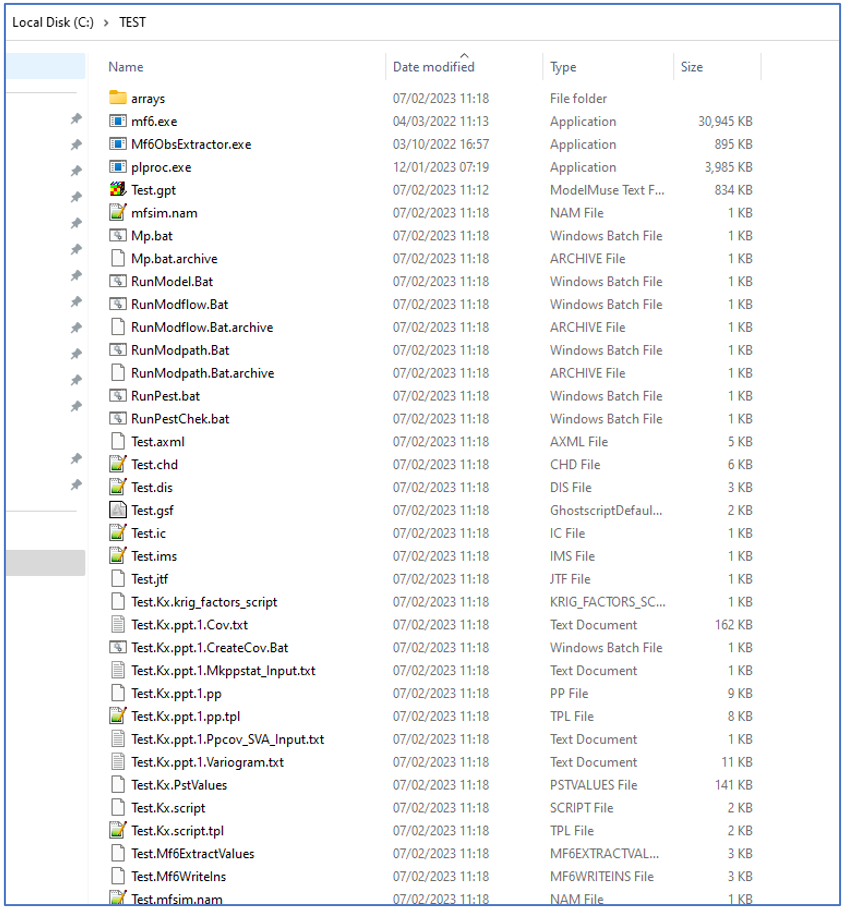
Task: Sort files by the Type column header
Action: click(x=563, y=67)
